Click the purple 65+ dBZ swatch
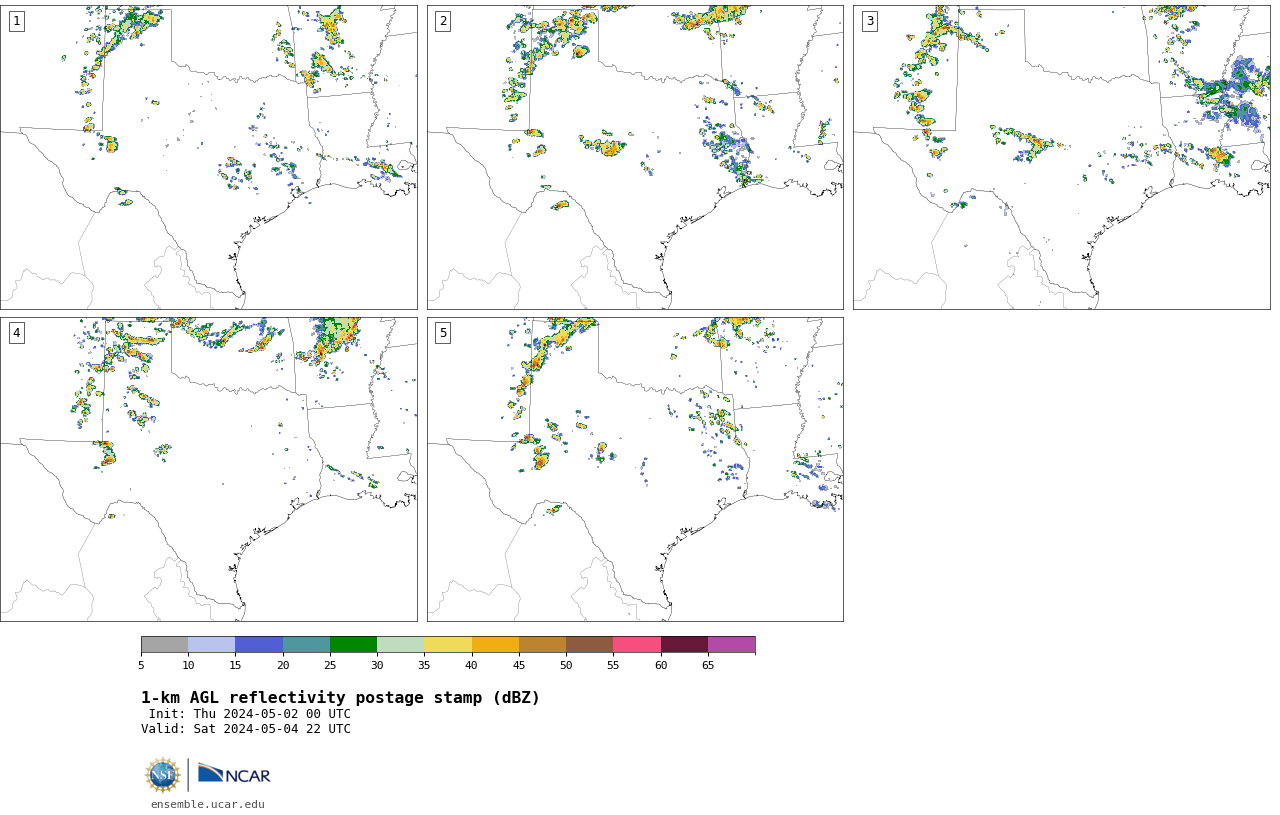This screenshot has height=815, width=1280. [731, 644]
